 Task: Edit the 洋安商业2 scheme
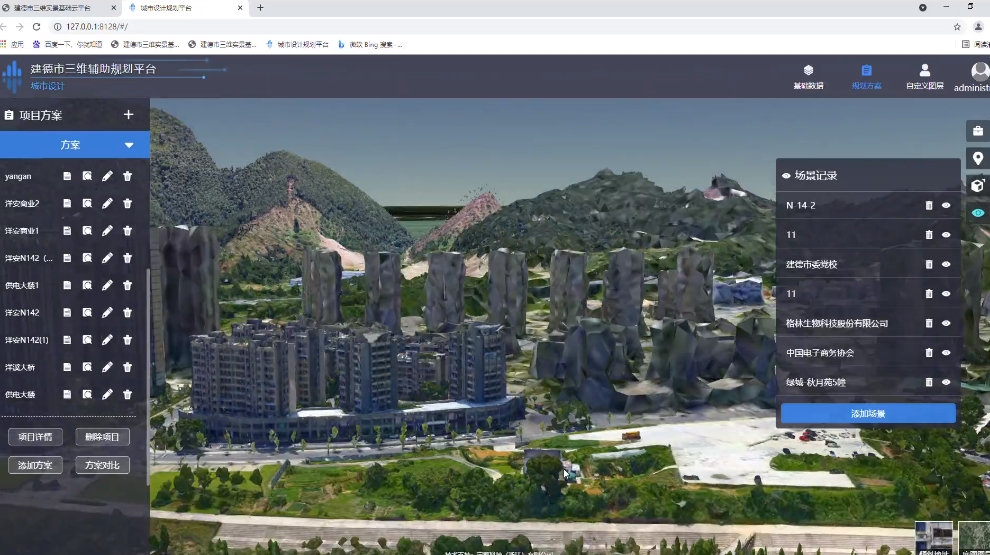pos(107,203)
